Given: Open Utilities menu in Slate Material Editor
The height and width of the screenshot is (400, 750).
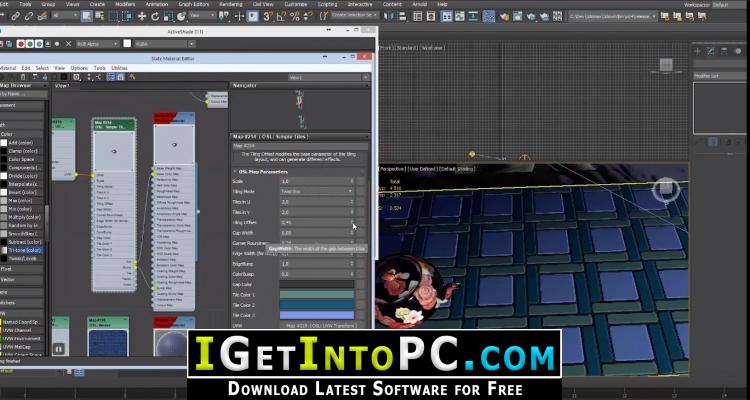Looking at the screenshot, I should [x=119, y=68].
